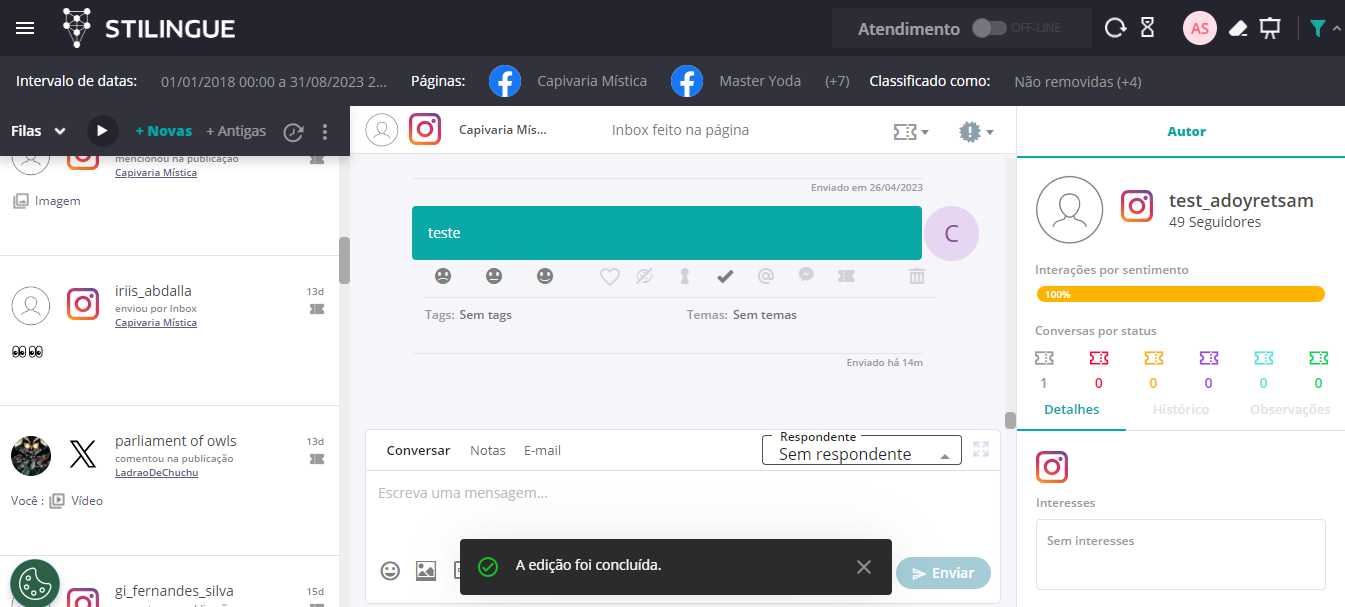
Task: Toggle the Atendimento off-line switch
Action: point(989,28)
